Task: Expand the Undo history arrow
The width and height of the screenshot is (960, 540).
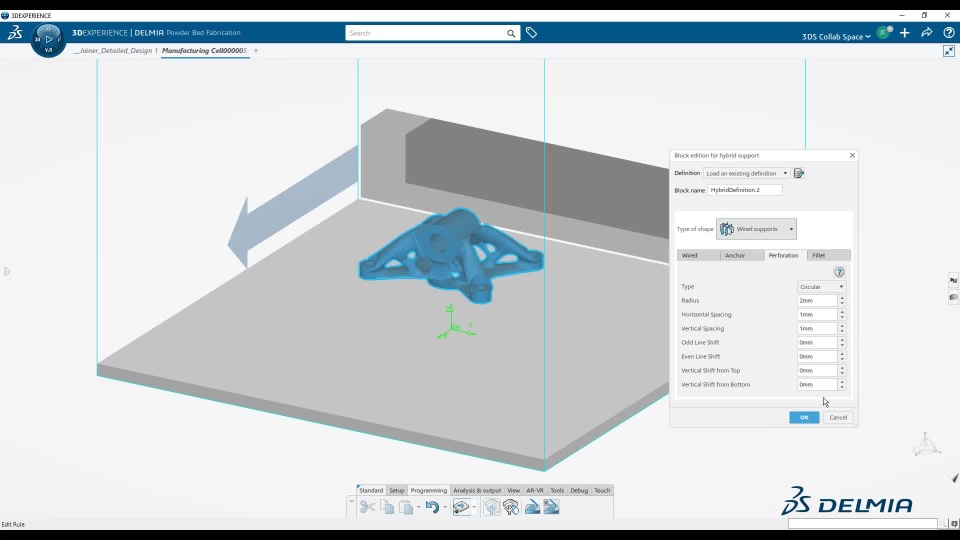Action: pos(445,507)
